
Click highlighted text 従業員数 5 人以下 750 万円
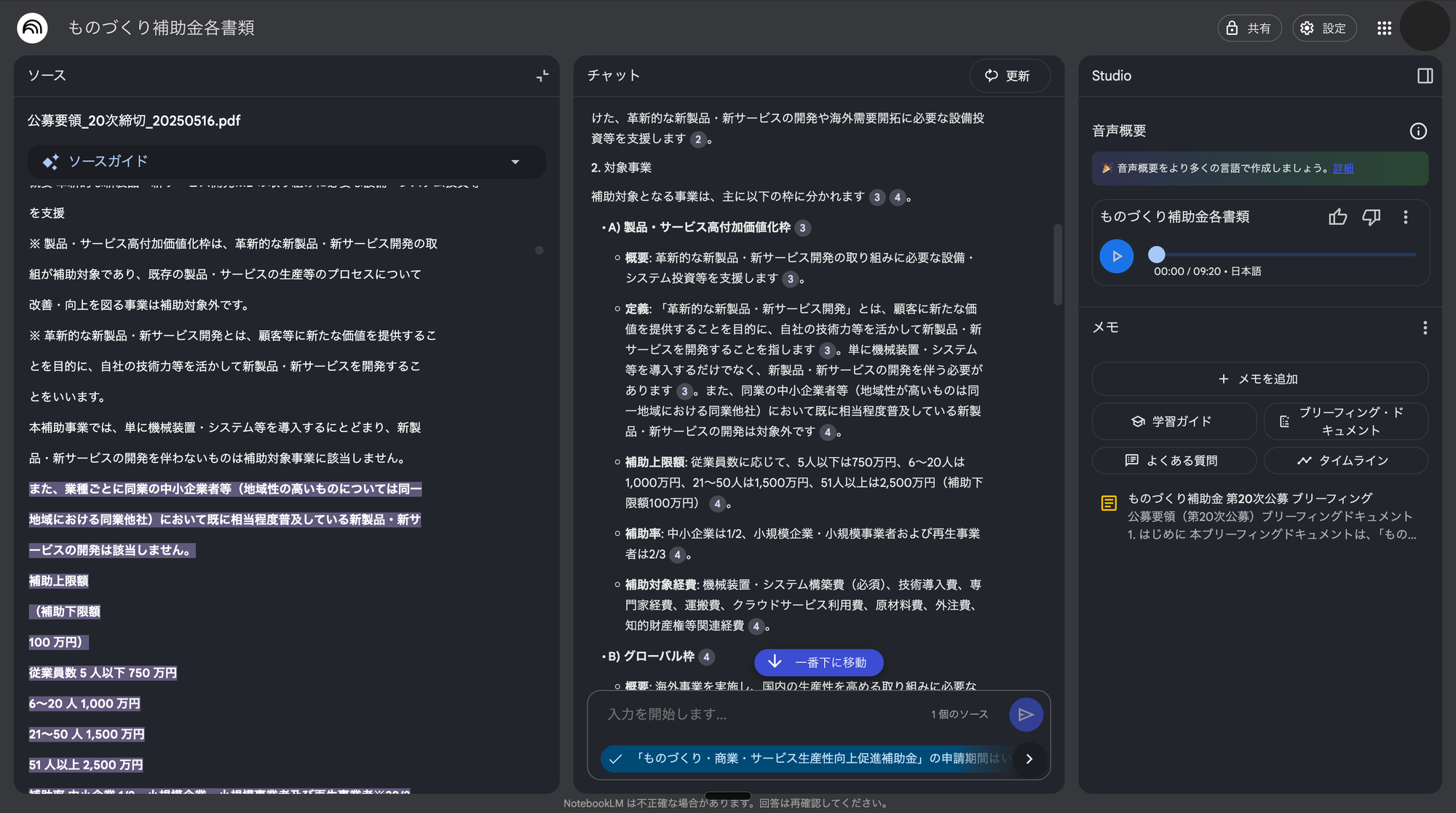103,673
